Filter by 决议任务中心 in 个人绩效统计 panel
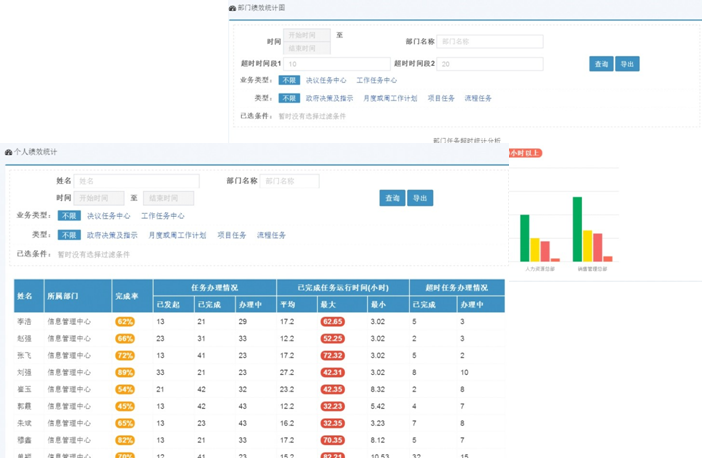The width and height of the screenshot is (702, 458). pos(109,216)
